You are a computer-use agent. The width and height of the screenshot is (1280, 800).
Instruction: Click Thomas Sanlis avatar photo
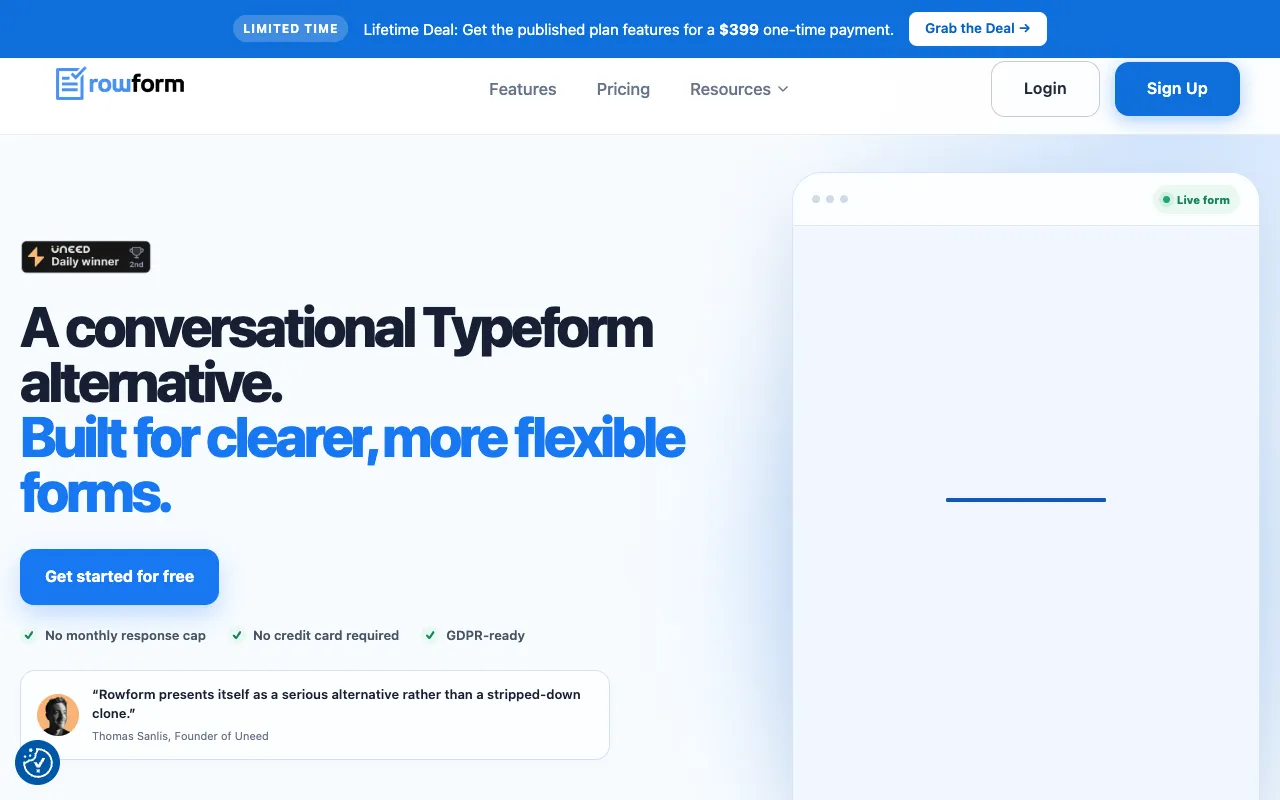click(58, 715)
